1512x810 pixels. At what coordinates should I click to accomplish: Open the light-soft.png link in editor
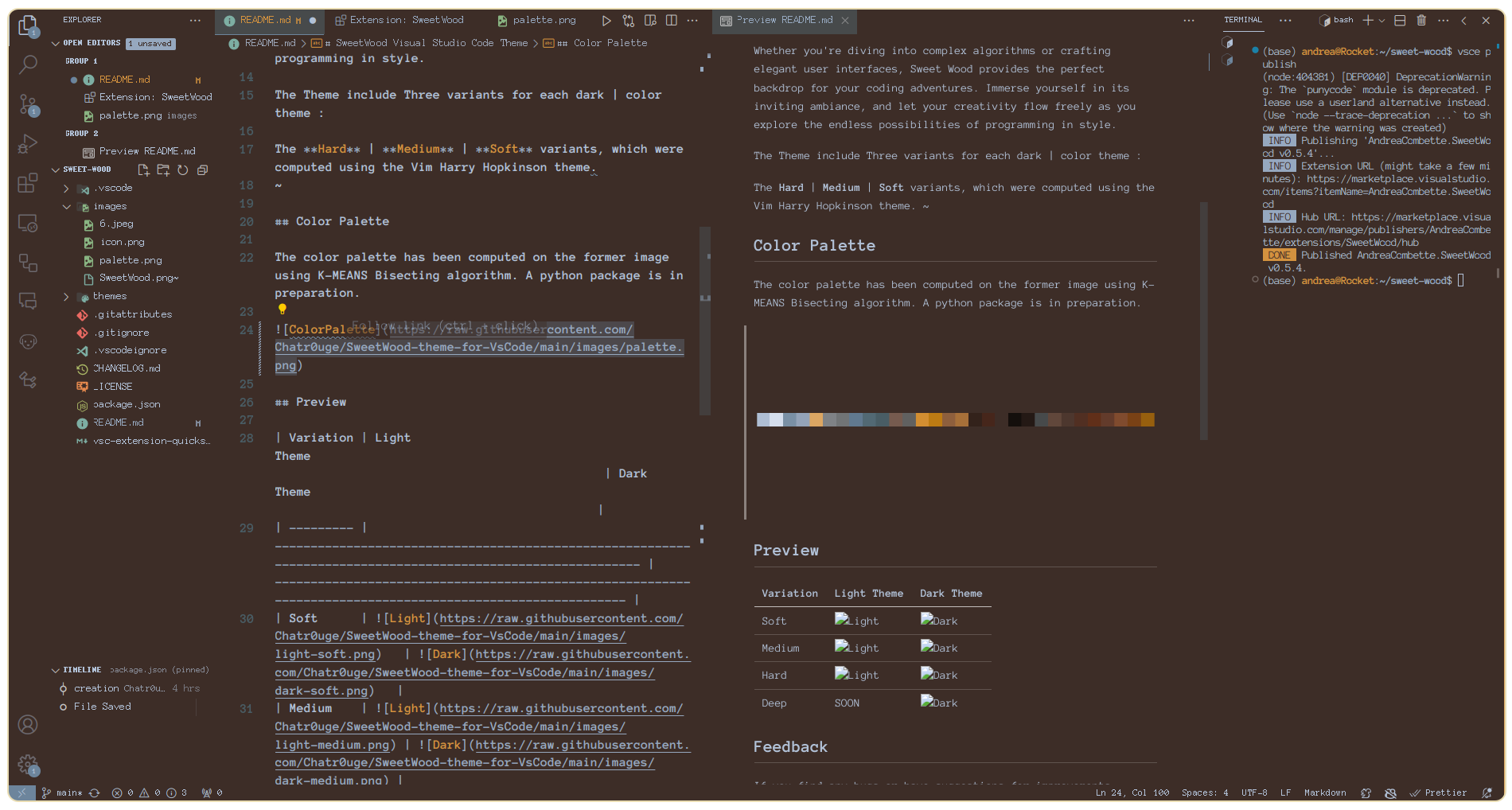(x=478, y=636)
